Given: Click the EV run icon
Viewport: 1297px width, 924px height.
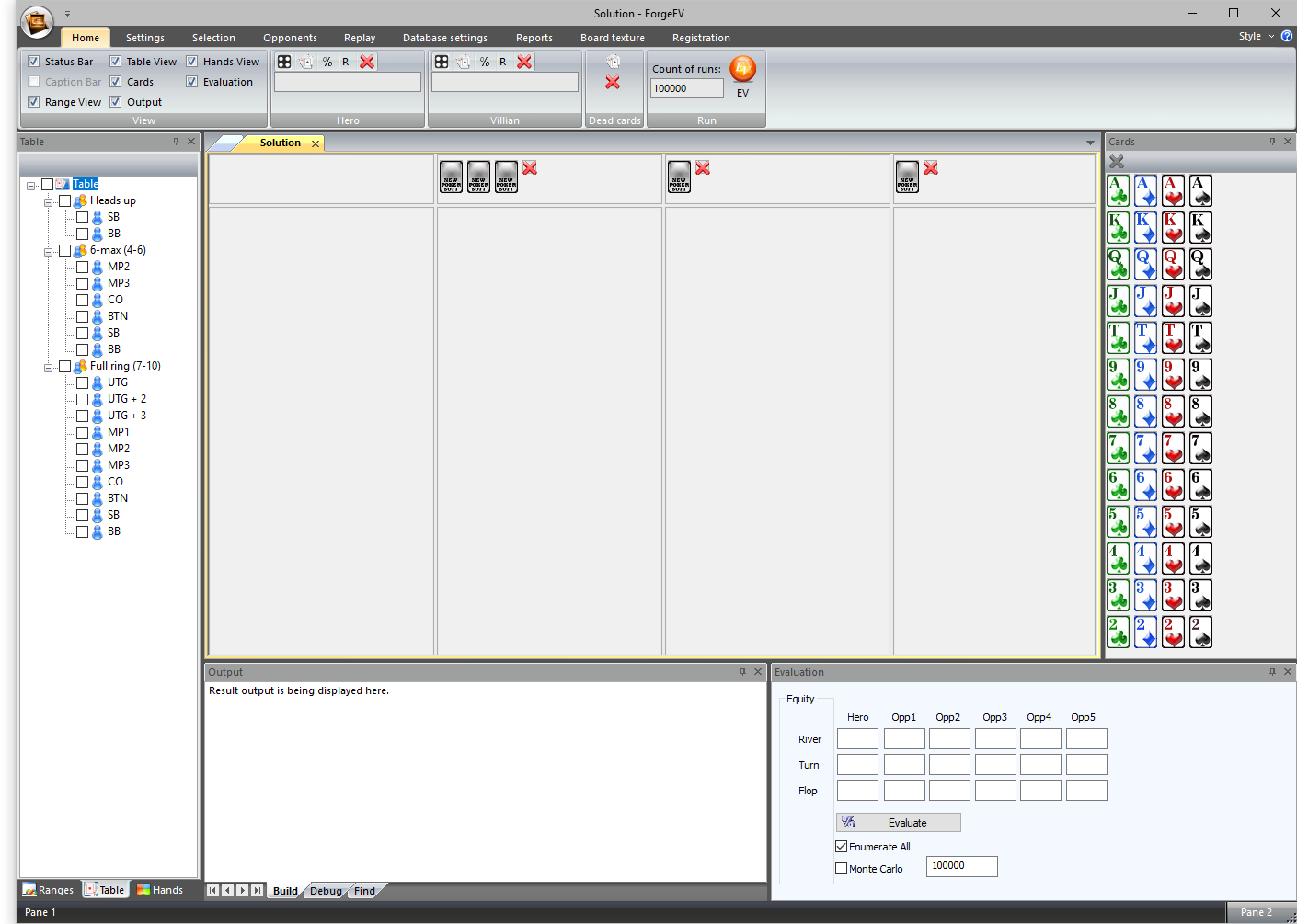Looking at the screenshot, I should point(742,70).
